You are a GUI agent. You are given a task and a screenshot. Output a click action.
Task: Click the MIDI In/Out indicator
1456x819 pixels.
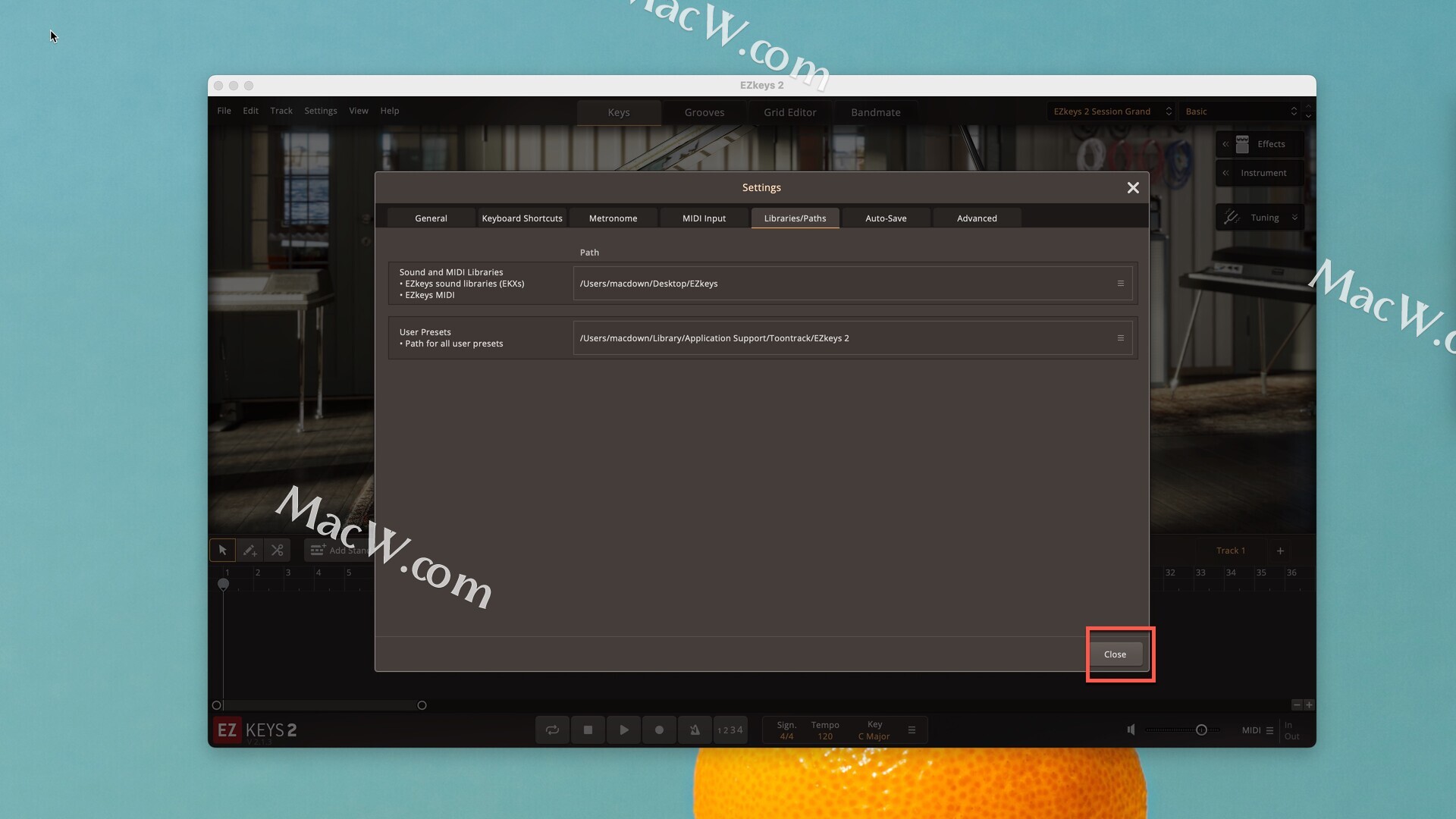pyautogui.click(x=1291, y=731)
